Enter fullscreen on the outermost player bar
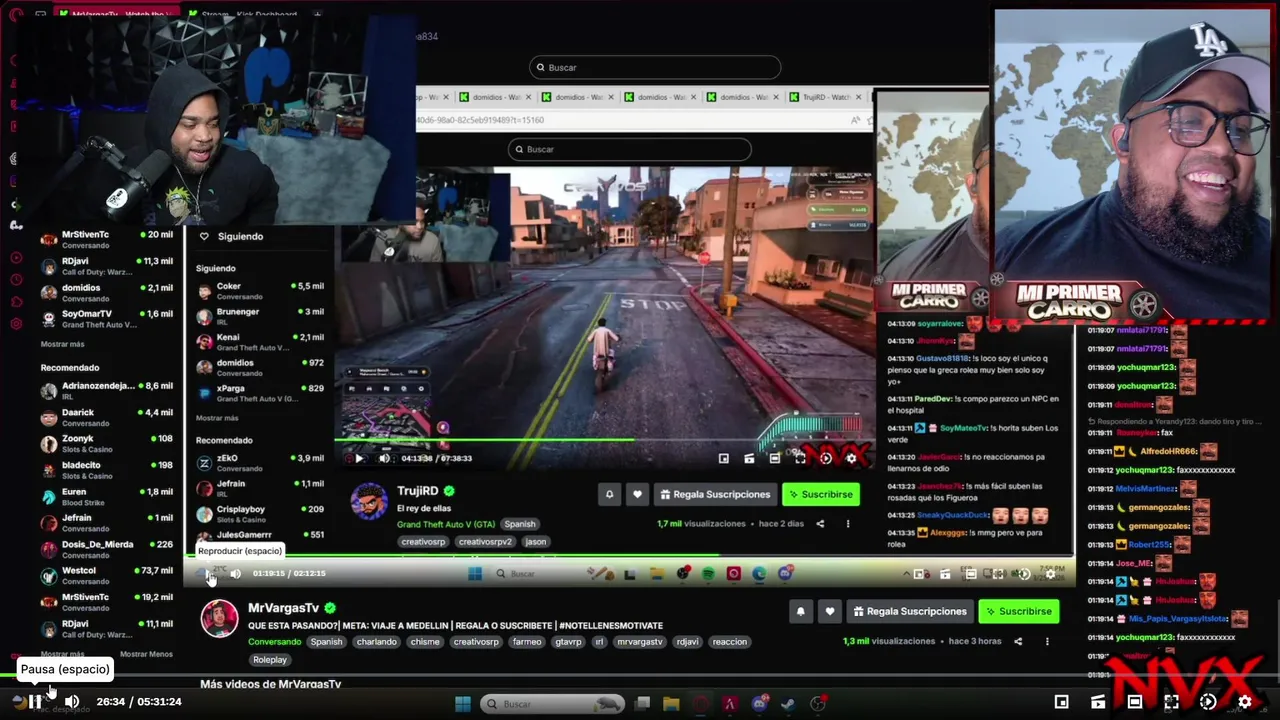 [1171, 702]
